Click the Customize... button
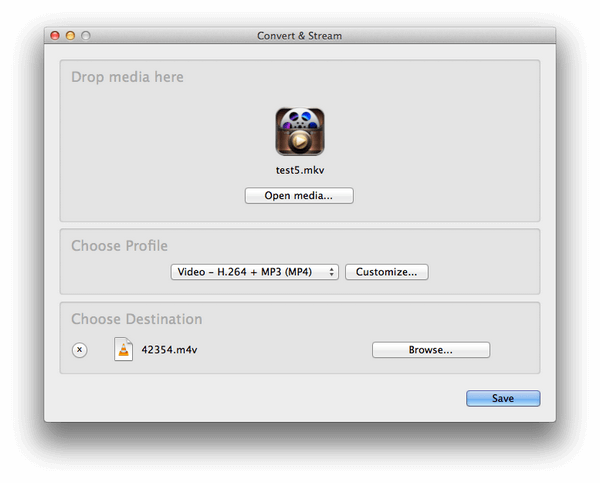This screenshot has width=600, height=483. (386, 272)
